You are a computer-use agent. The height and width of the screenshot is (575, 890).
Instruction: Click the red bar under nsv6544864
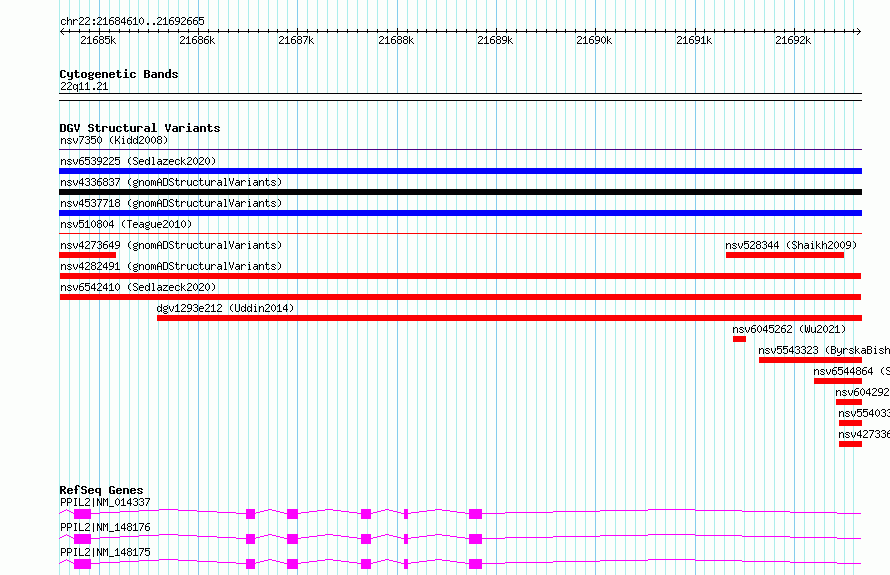coord(838,381)
